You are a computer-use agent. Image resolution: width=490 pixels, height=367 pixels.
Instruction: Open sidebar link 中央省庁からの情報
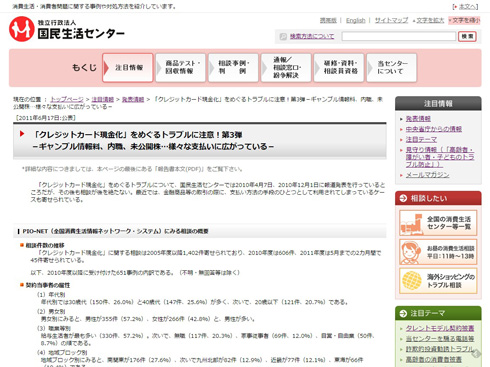click(434, 129)
